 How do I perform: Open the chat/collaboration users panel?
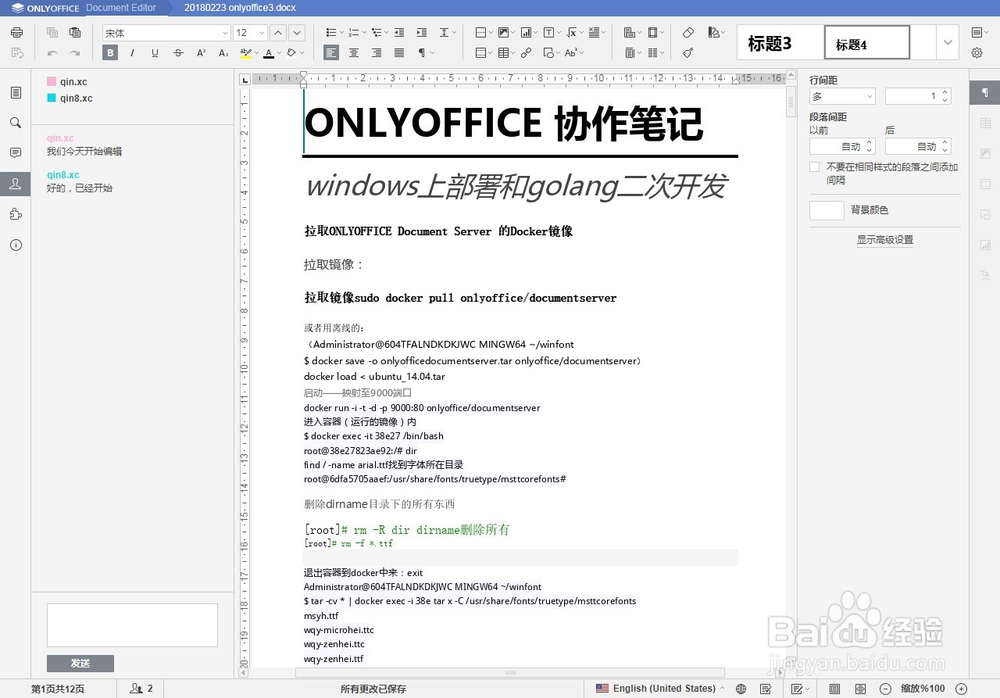16,184
